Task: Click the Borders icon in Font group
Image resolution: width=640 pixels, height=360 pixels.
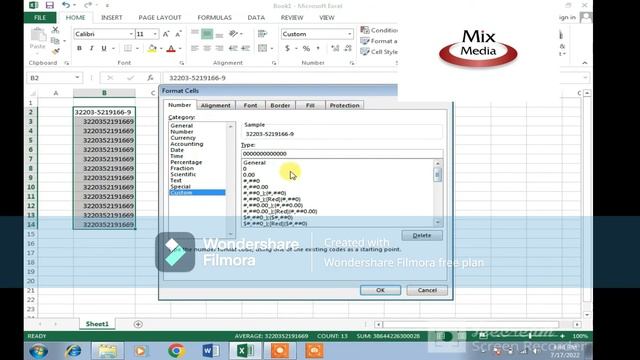Action: point(128,49)
